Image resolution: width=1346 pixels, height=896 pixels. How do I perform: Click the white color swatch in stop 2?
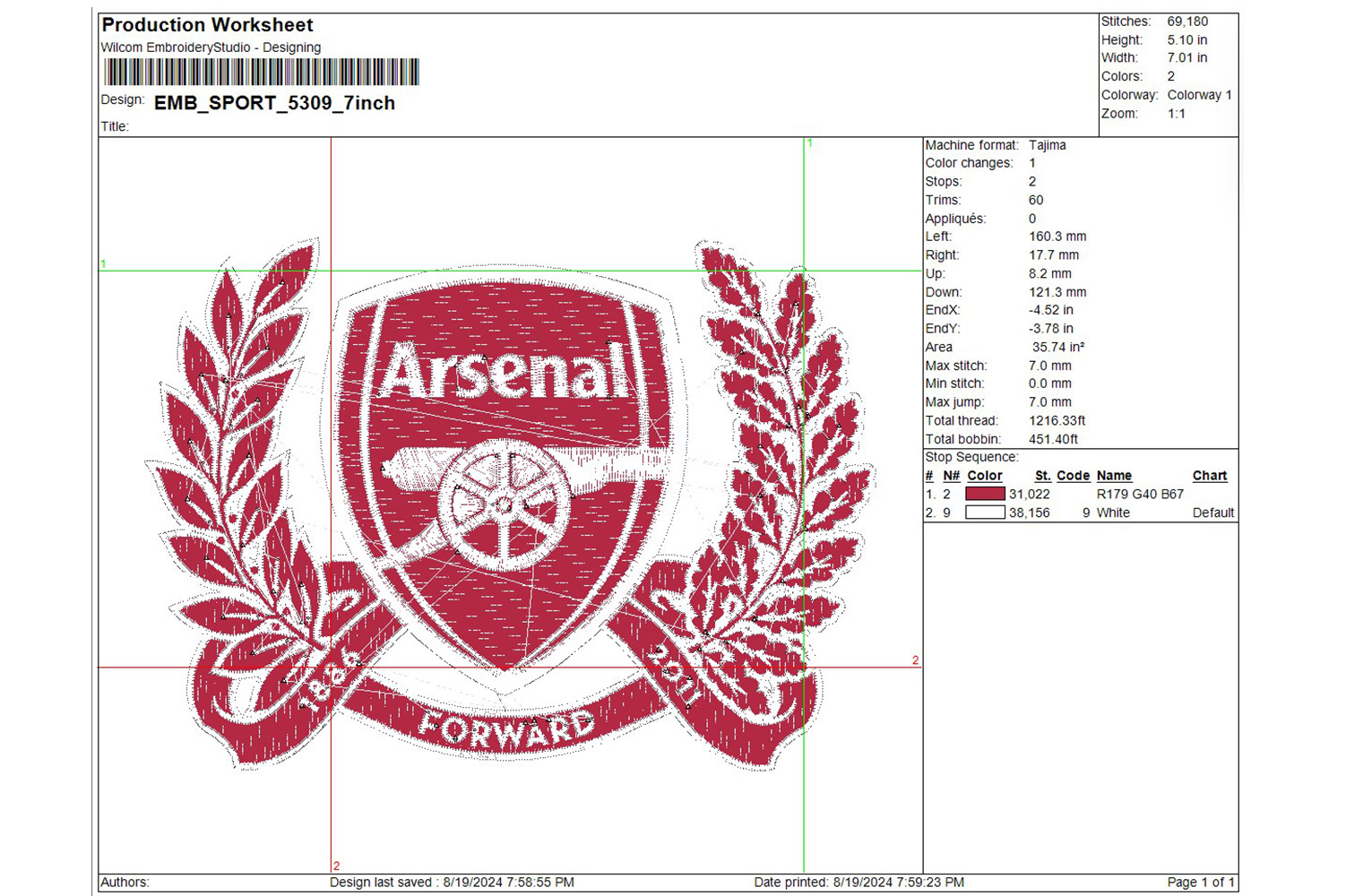985,513
